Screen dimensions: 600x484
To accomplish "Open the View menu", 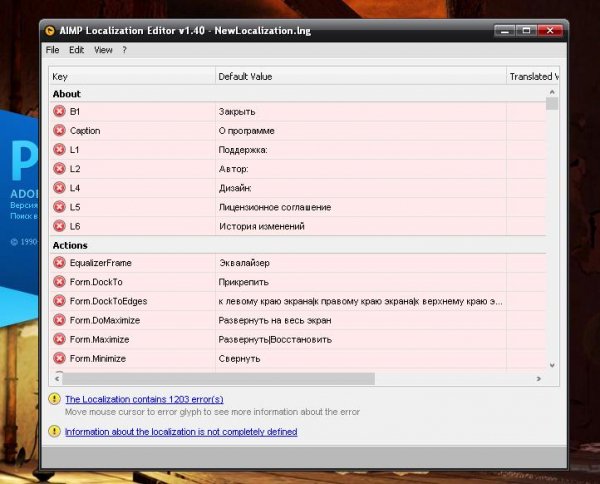I will tap(103, 50).
